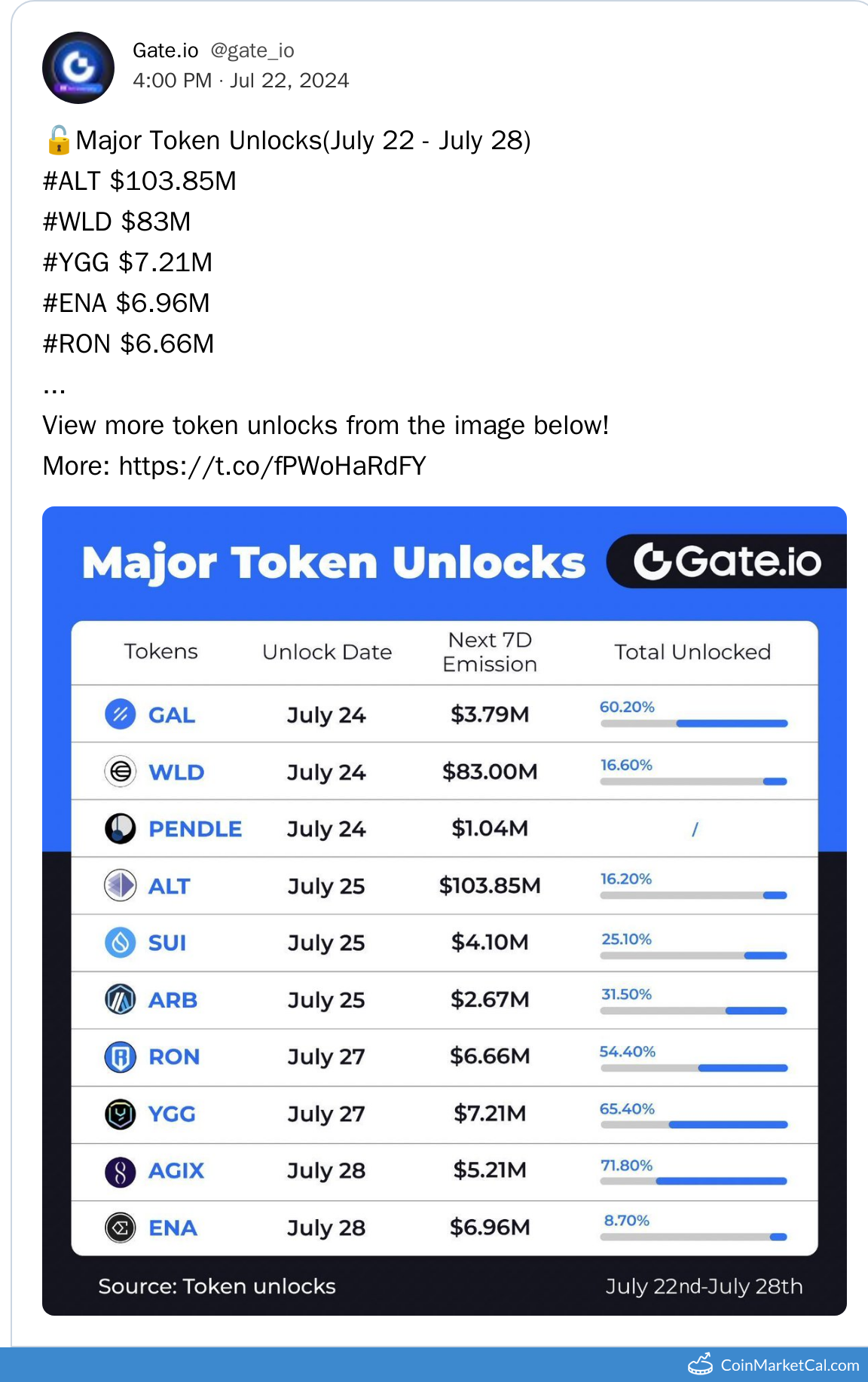Click the GAL 60.20% unlocked progress bar
Image resolution: width=868 pixels, height=1382 pixels.
(x=693, y=723)
